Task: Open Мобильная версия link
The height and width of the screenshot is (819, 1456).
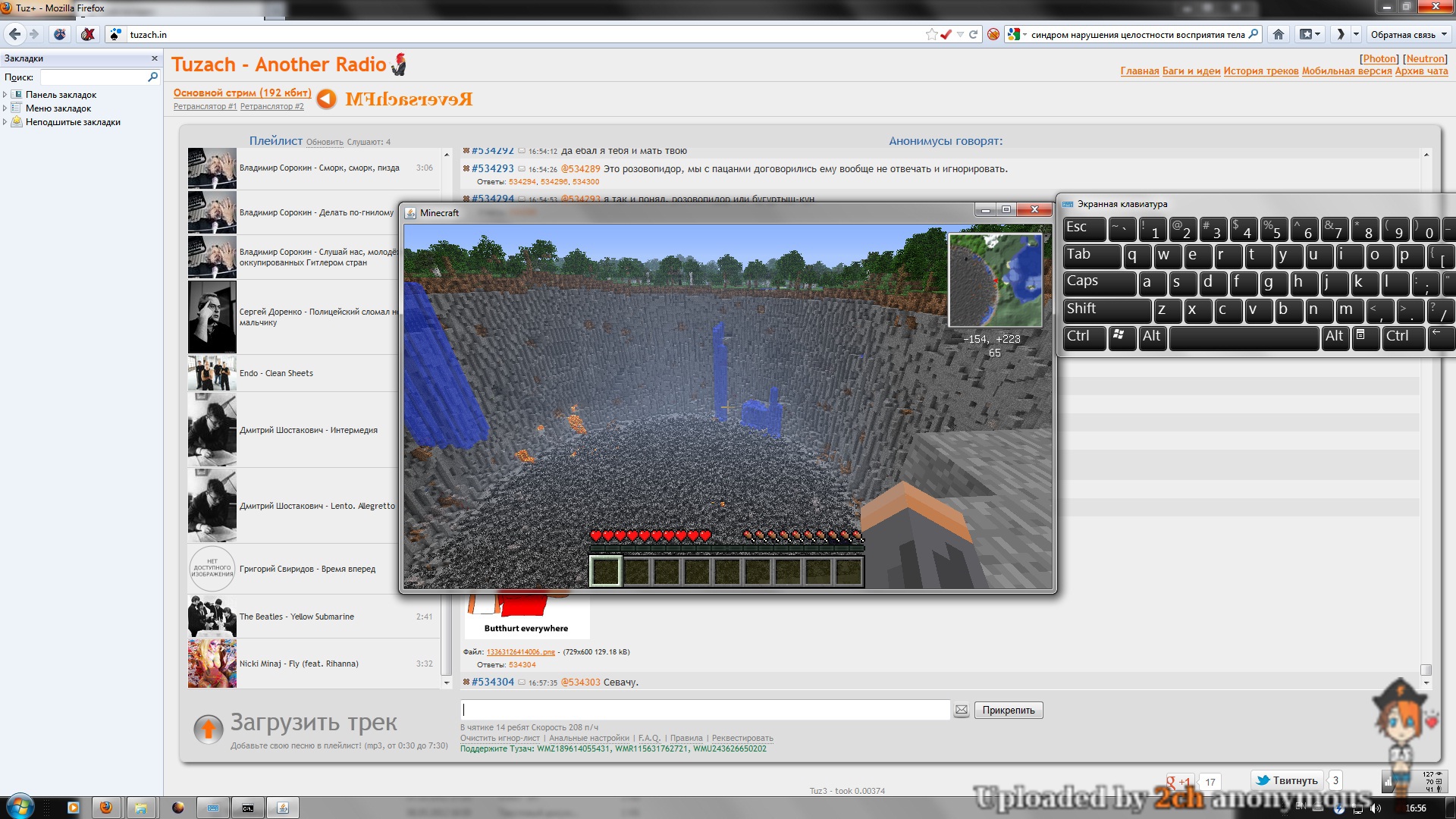Action: click(x=1347, y=71)
